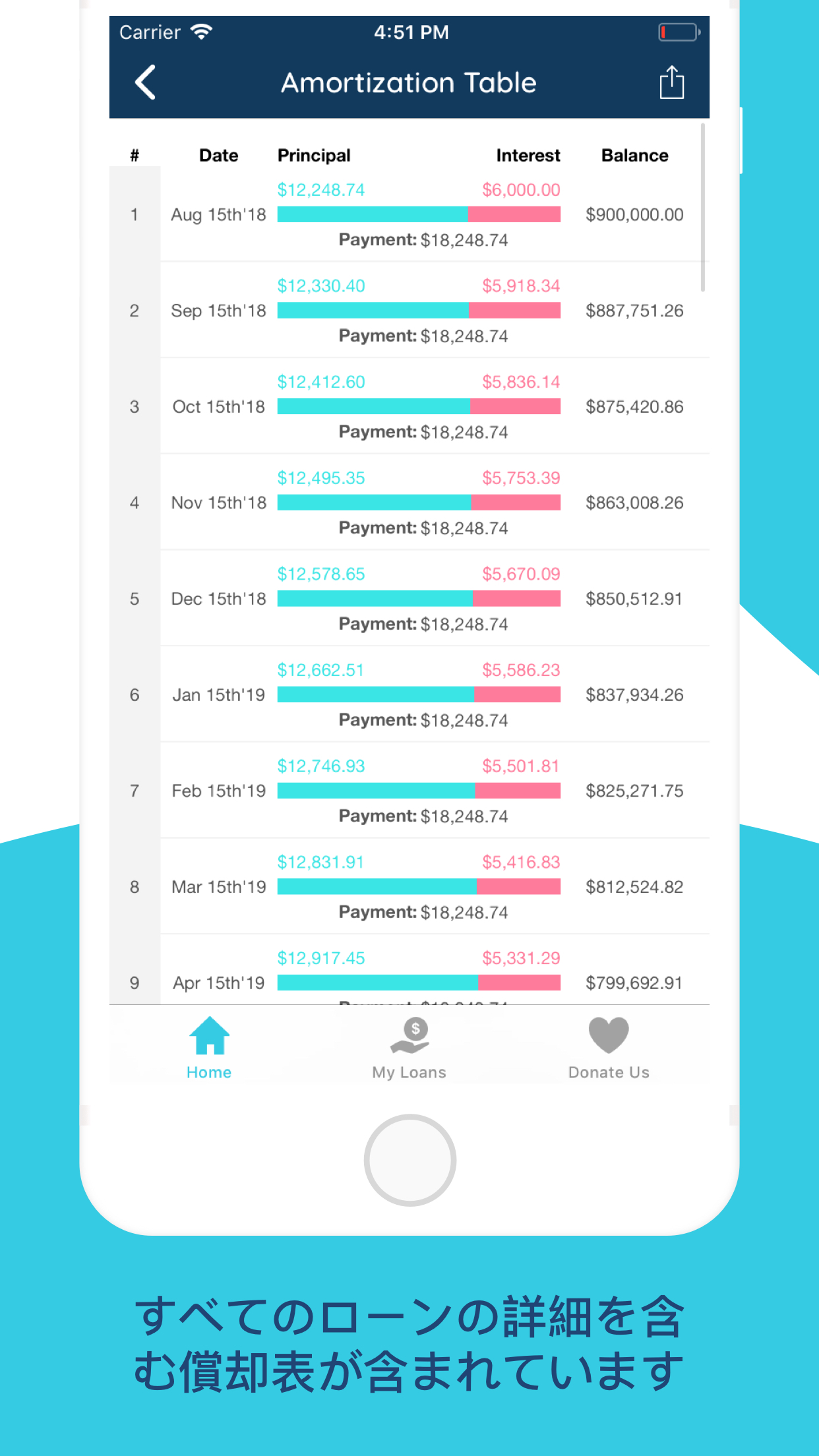This screenshot has height=1456, width=819.
Task: Click the cyan principal bar for Aug 15th'18
Action: (373, 214)
